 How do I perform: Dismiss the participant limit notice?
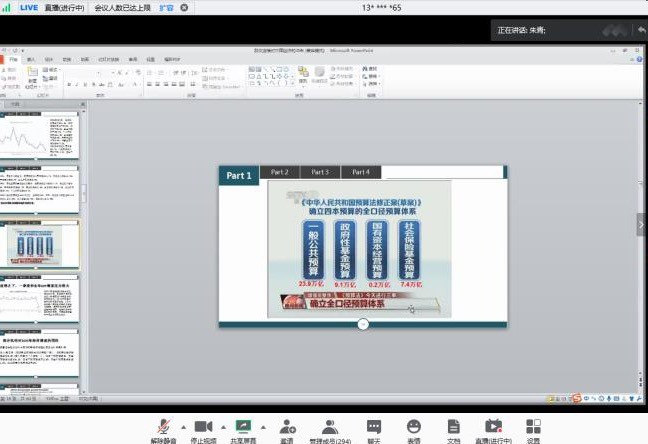click(185, 7)
